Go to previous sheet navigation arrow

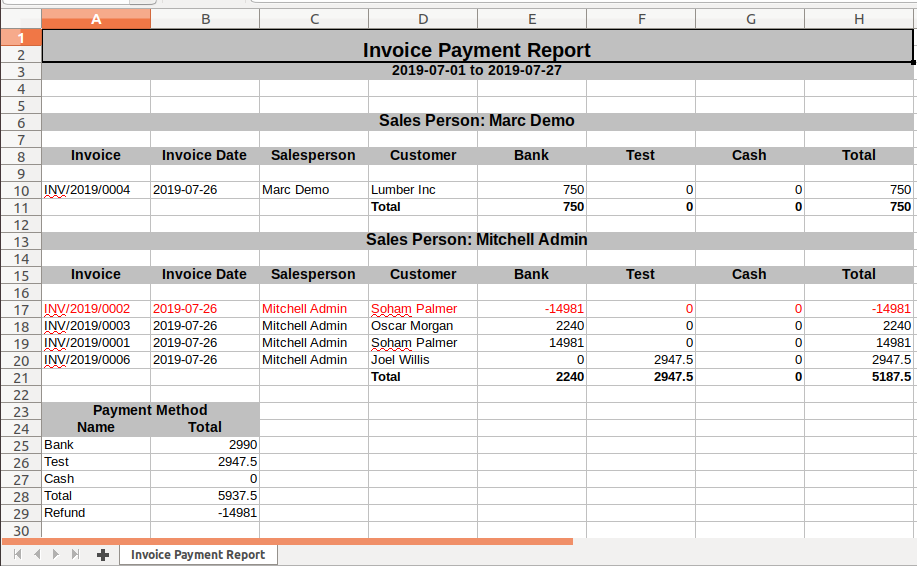(37, 554)
